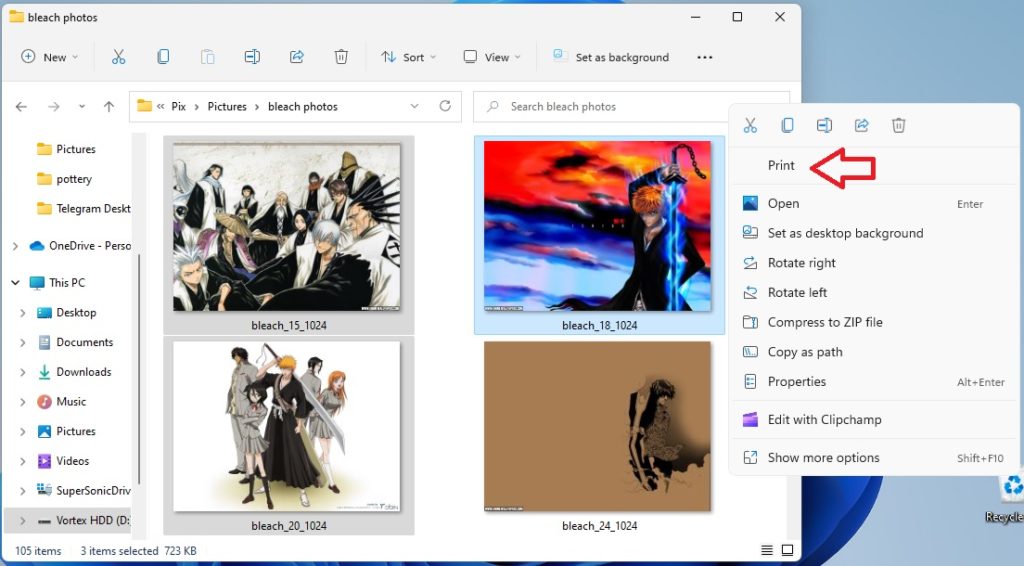Click the Copy icon in Explorer toolbar
This screenshot has height=566, width=1024.
point(163,57)
